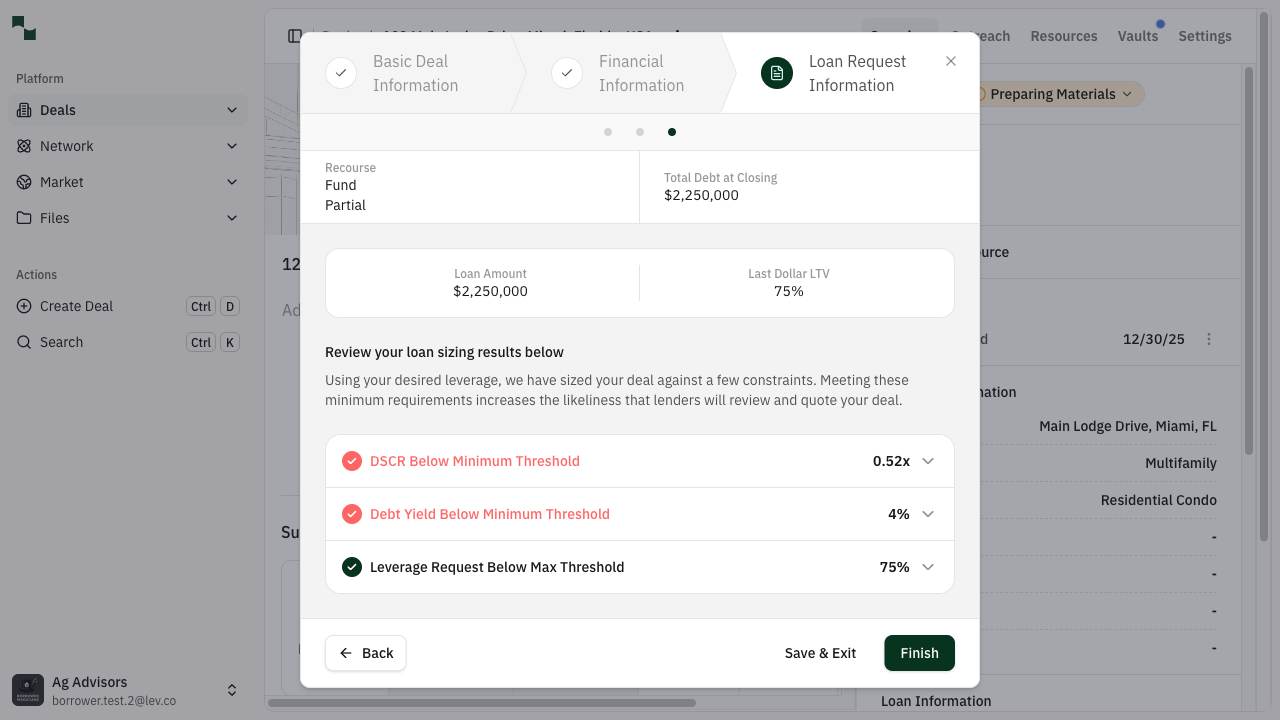This screenshot has width=1280, height=720.
Task: Click the Deals icon in sidebar
Action: click(x=24, y=110)
